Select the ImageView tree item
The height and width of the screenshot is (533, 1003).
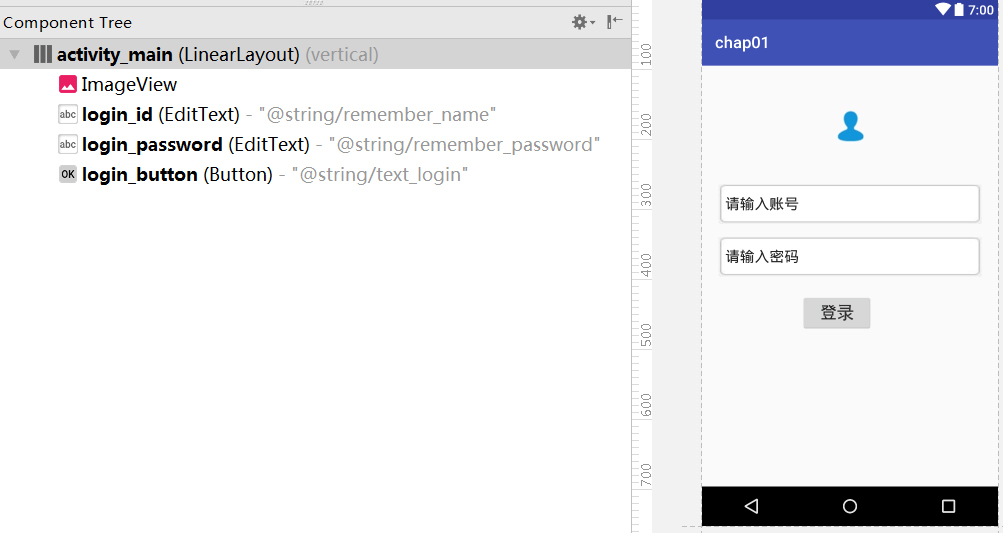[x=129, y=85]
